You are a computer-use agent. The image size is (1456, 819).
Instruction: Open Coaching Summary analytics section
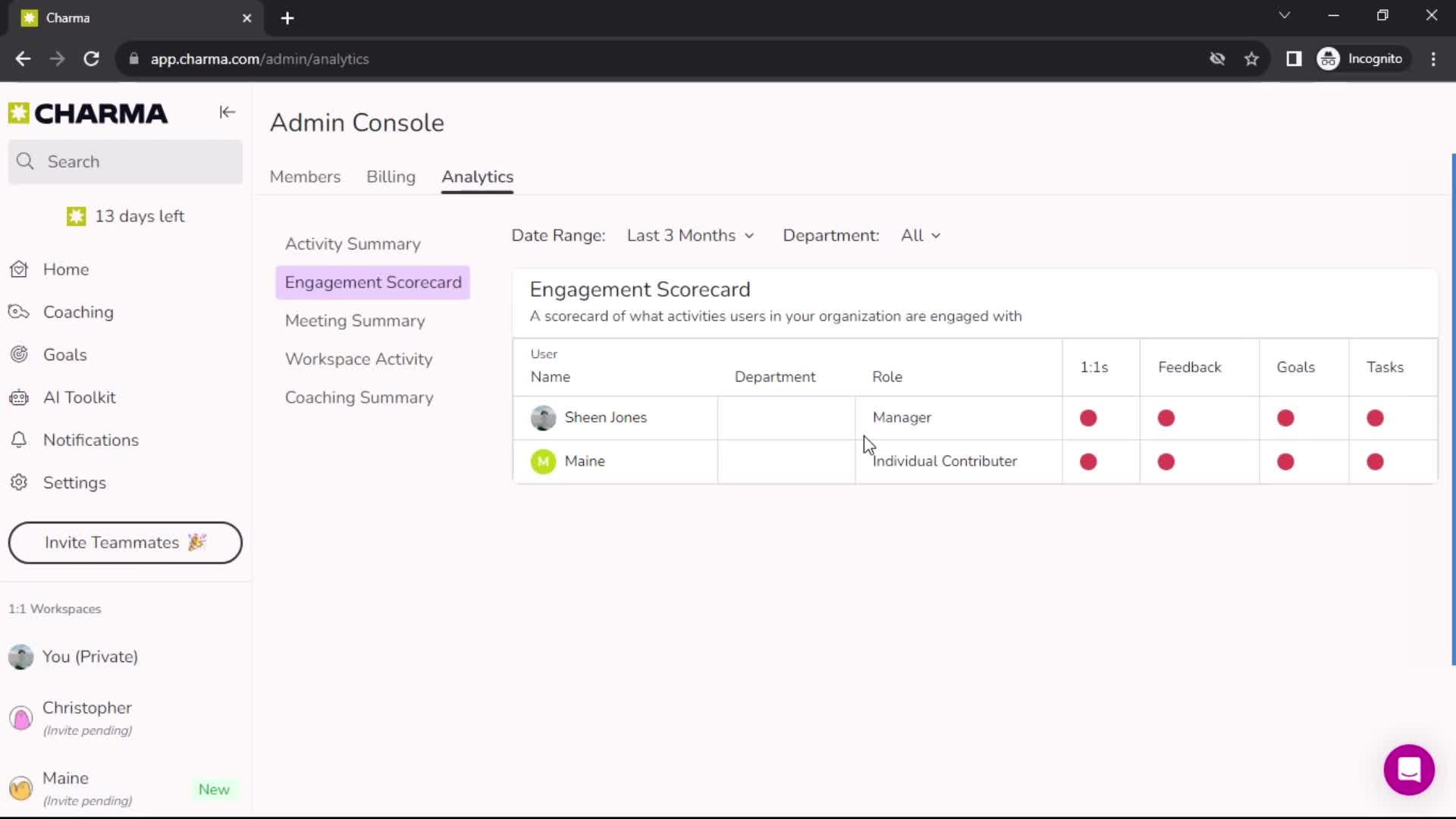pyautogui.click(x=359, y=397)
